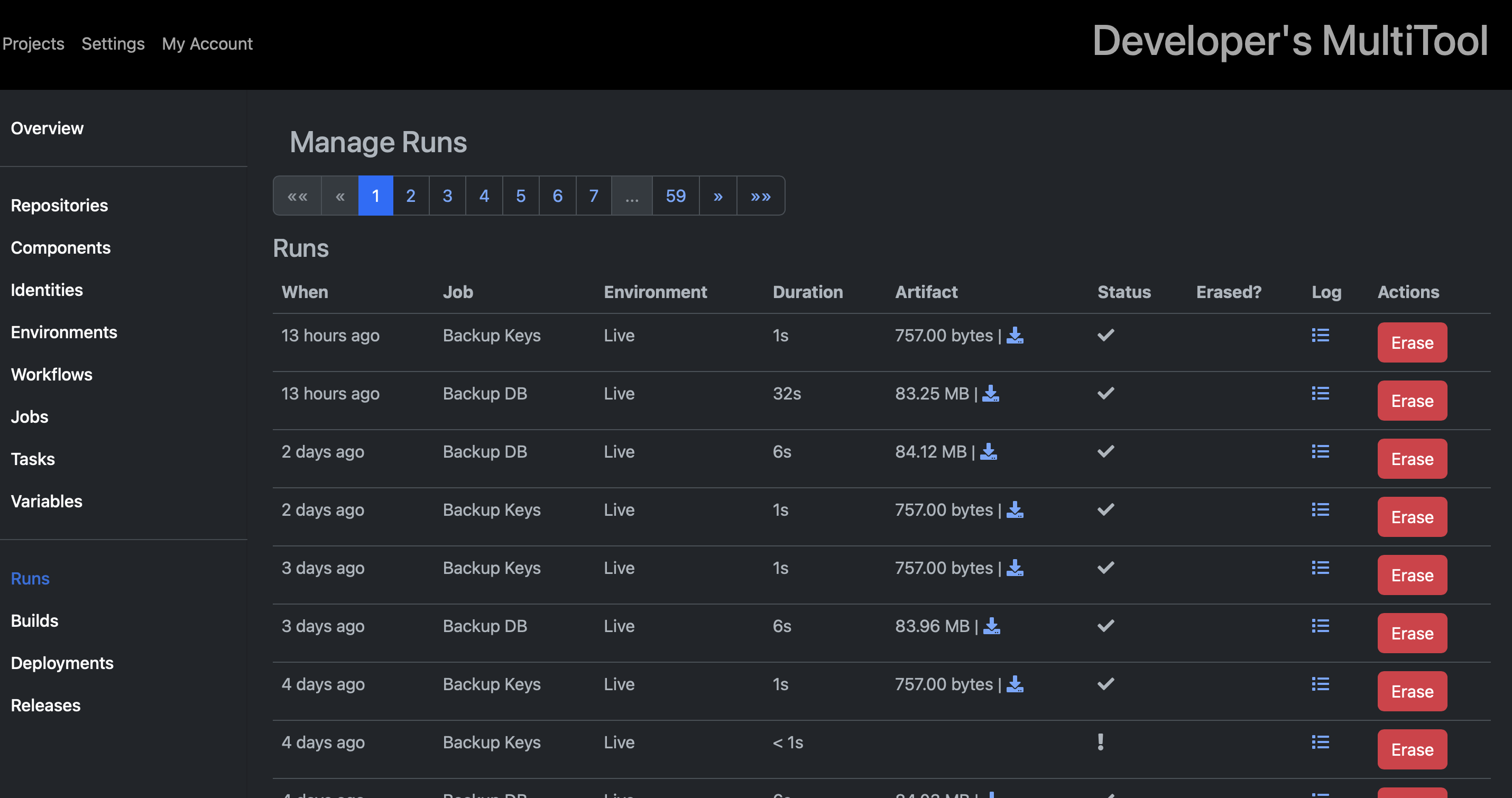Erase the 4 days ago 1s Backup Keys run
The width and height of the screenshot is (1512, 798).
pyautogui.click(x=1412, y=691)
